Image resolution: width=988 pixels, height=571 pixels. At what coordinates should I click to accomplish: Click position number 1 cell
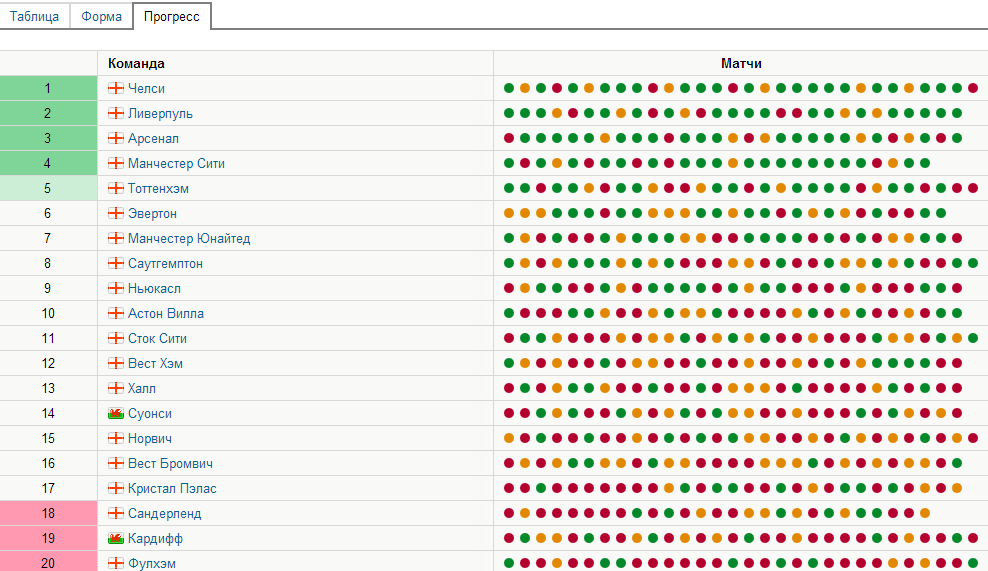[49, 88]
